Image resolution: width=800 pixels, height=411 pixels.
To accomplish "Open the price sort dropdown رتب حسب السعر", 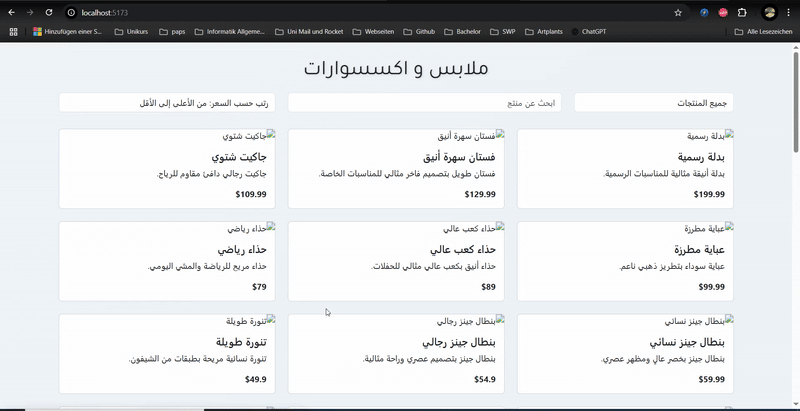I will 167,103.
